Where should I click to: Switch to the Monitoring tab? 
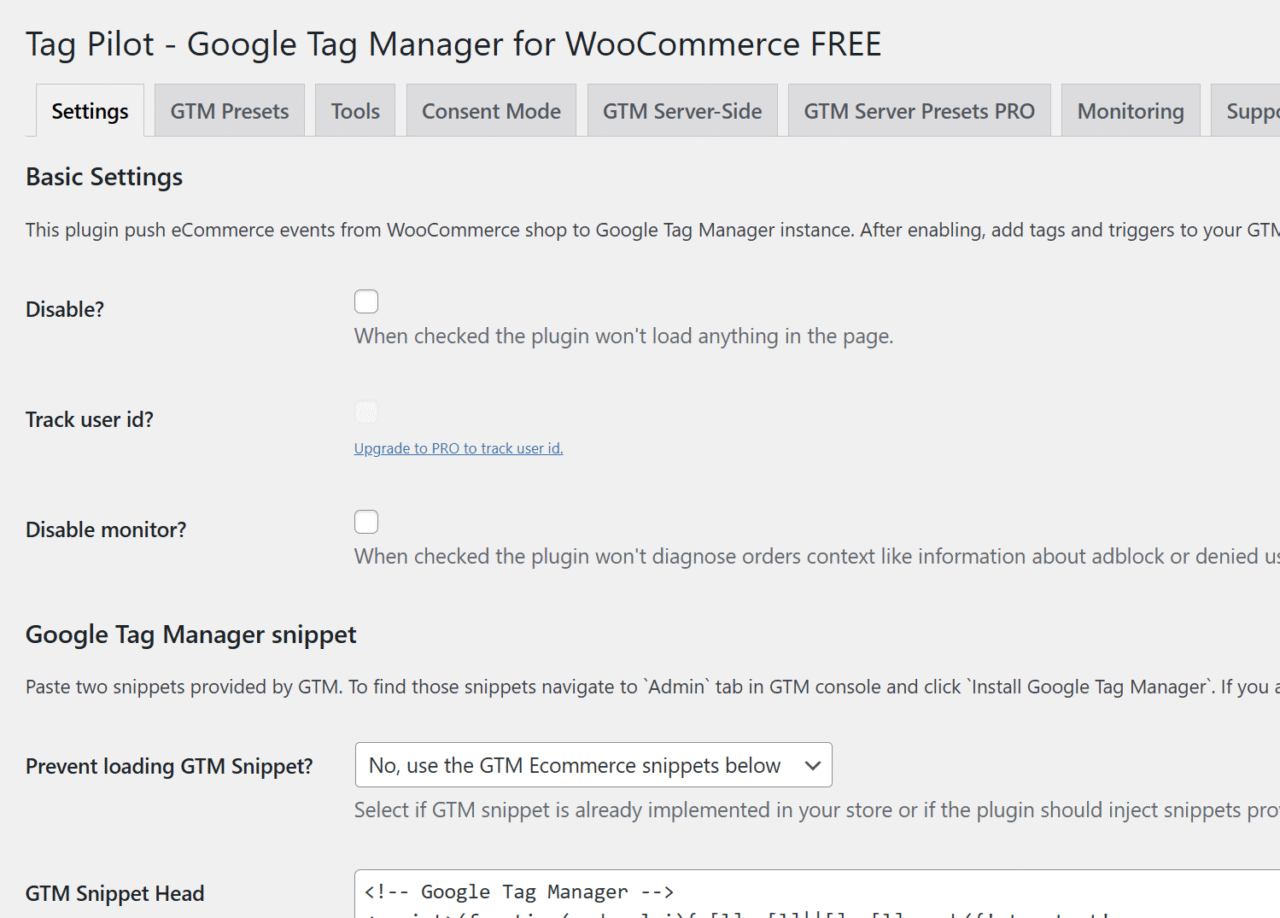point(1131,111)
